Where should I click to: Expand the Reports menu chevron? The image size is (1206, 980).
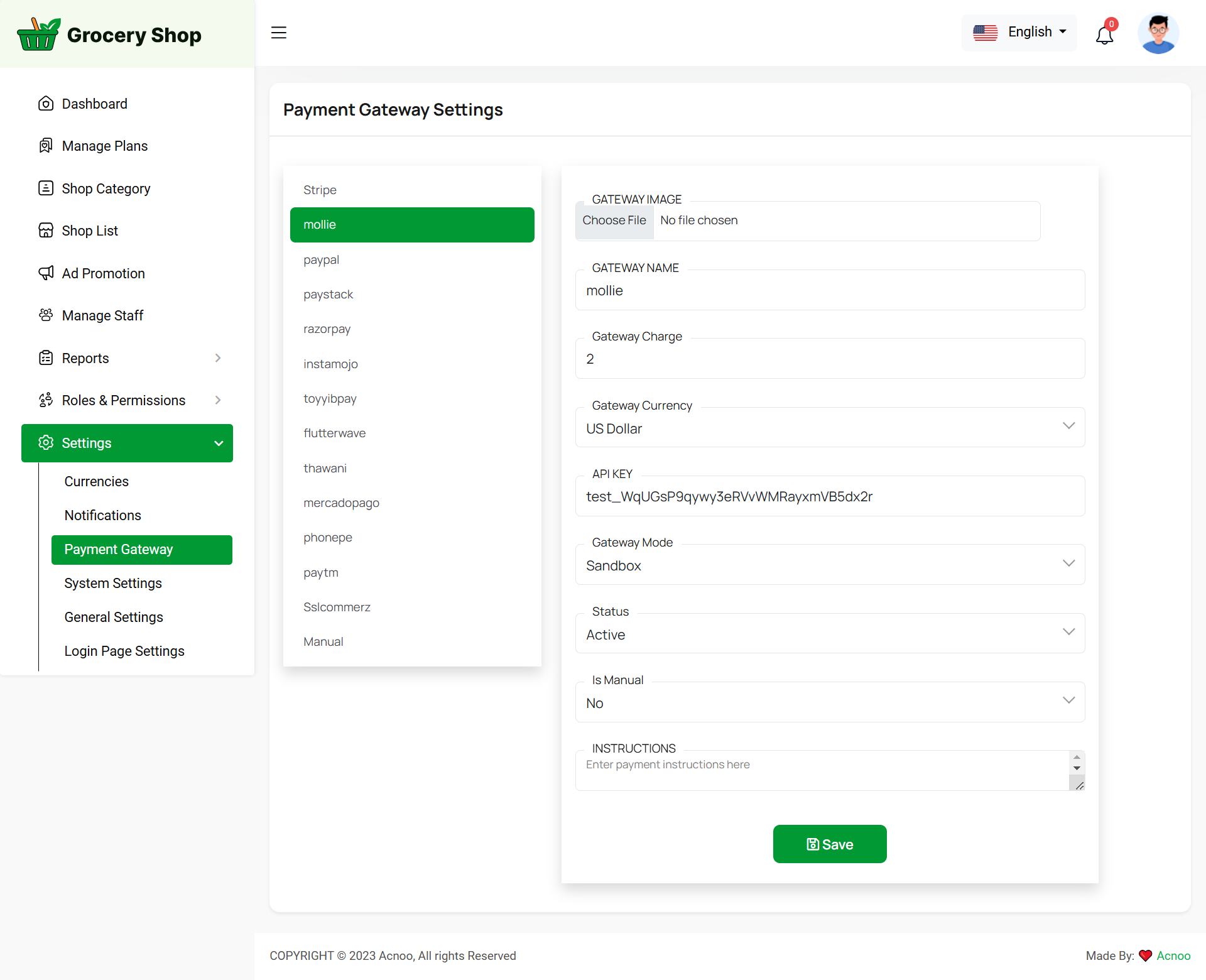[x=218, y=358]
